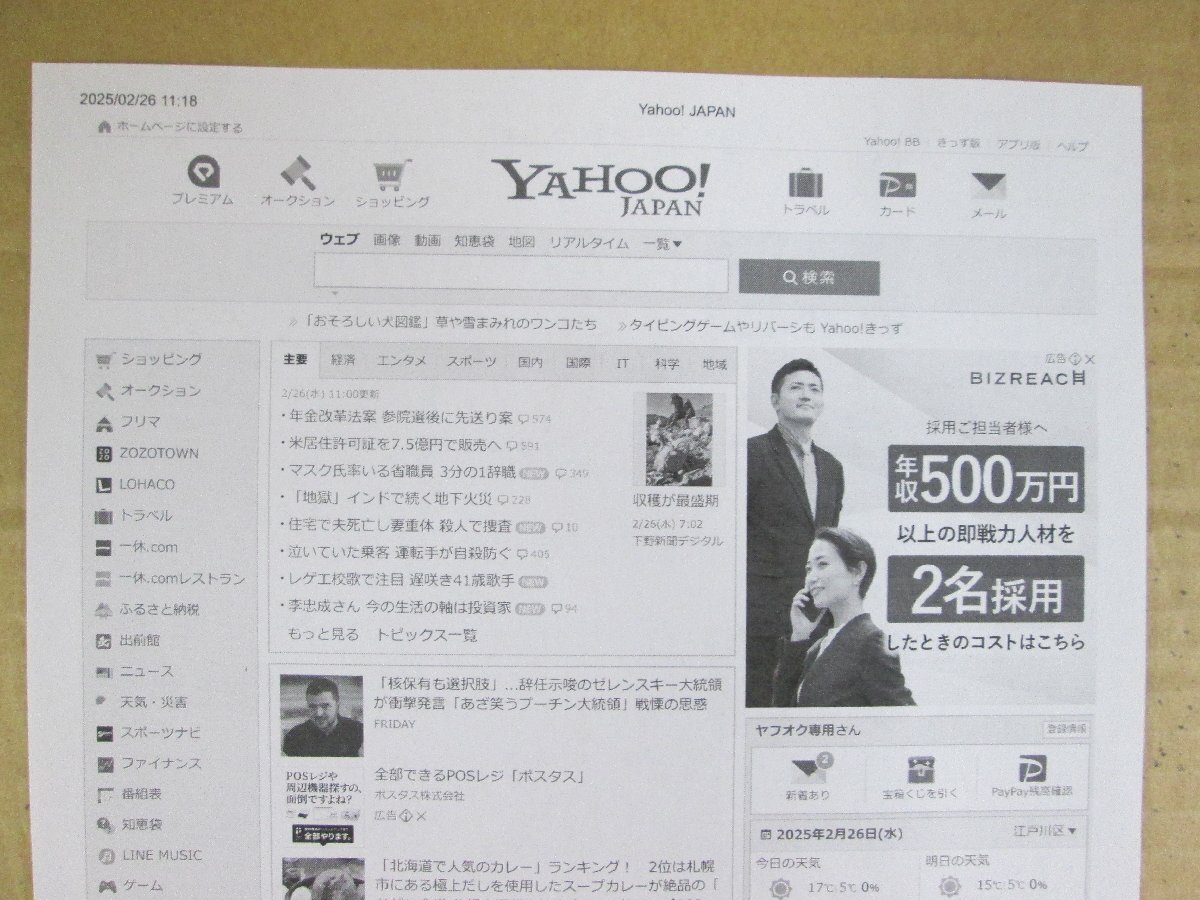1200x900 pixels.
Task: Close the BIZREACH ad with X
Action: 1090,358
